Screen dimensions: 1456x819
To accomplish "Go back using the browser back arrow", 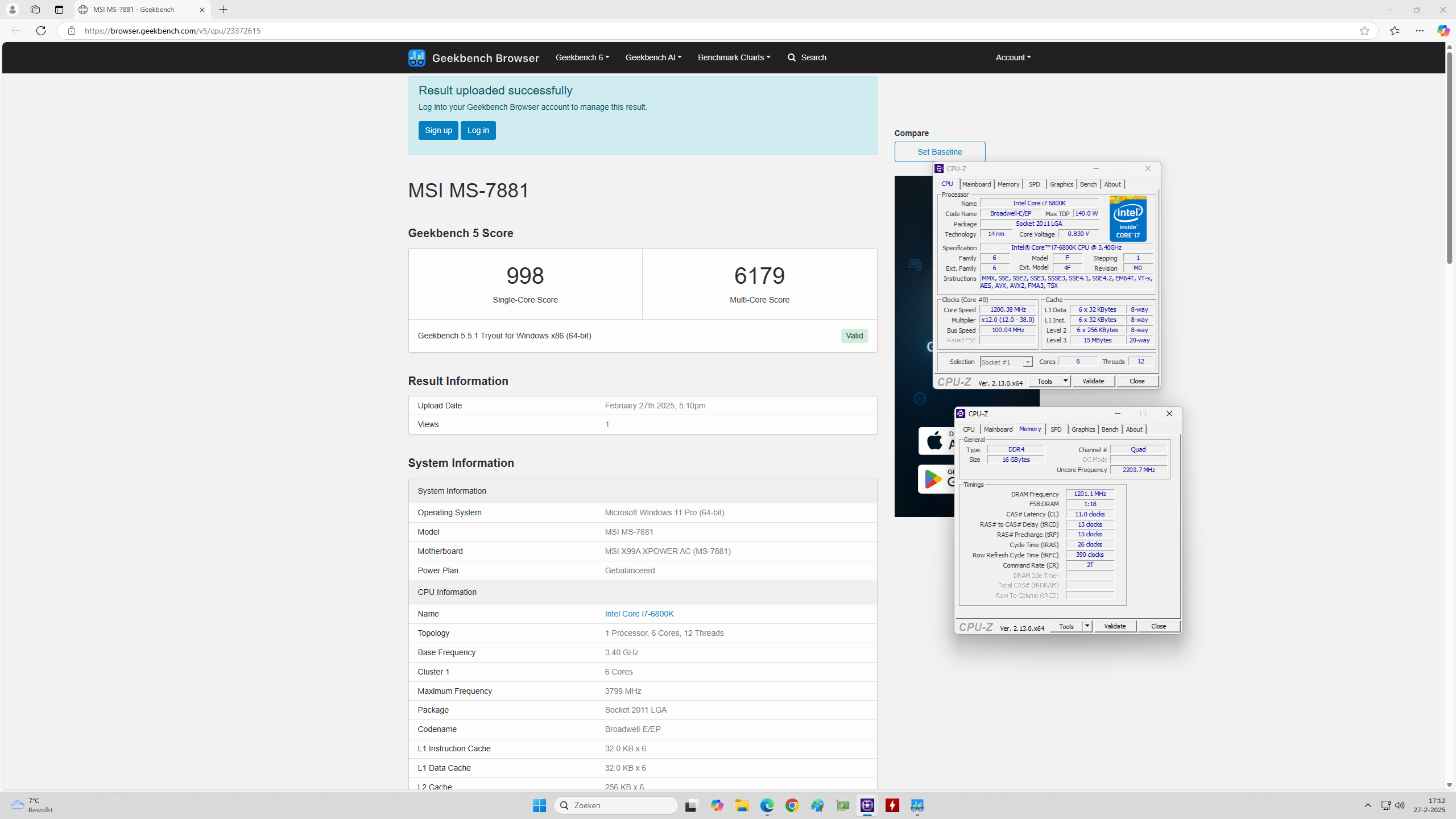I will (x=16, y=31).
